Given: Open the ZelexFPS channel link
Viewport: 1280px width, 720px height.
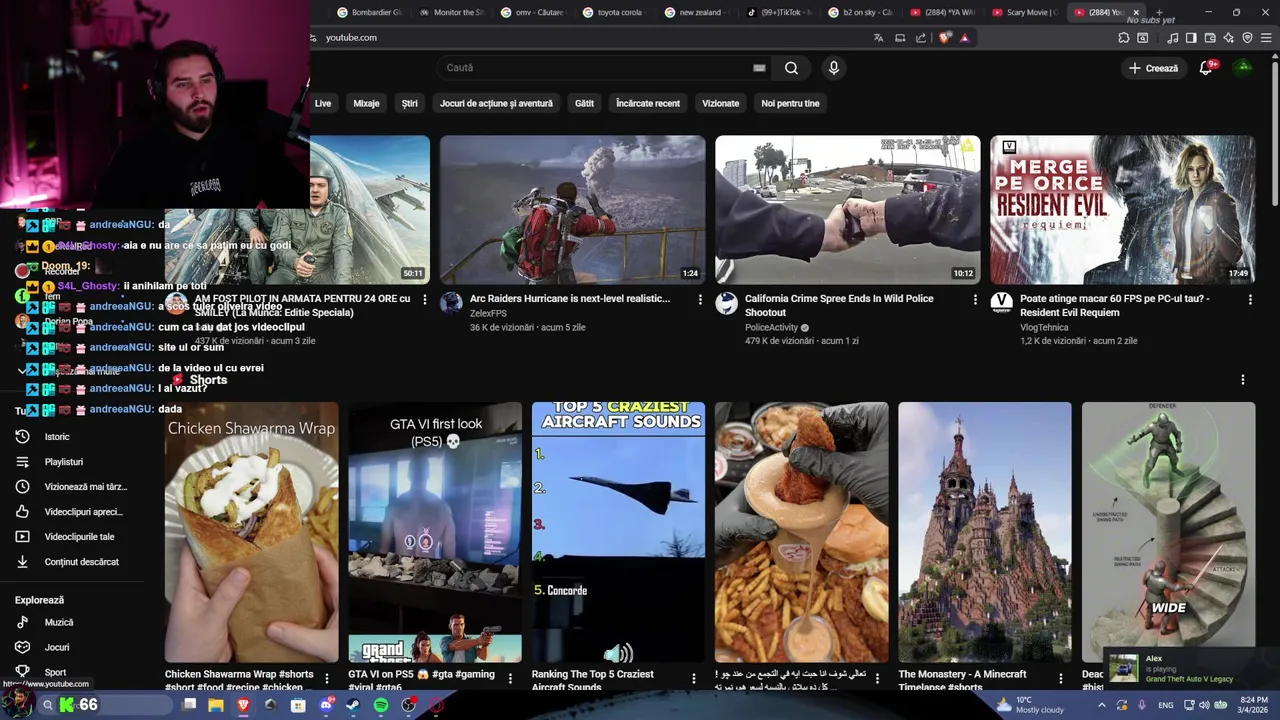Looking at the screenshot, I should 488,314.
